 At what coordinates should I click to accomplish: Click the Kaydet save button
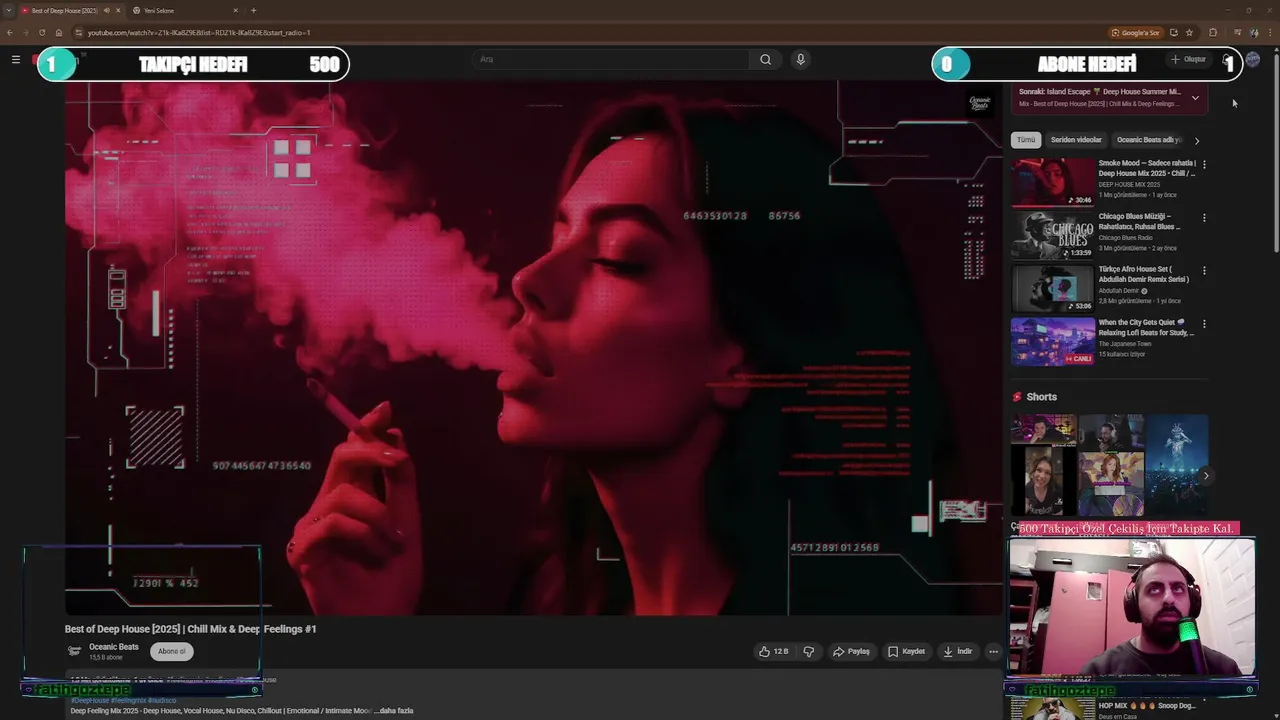pos(906,651)
